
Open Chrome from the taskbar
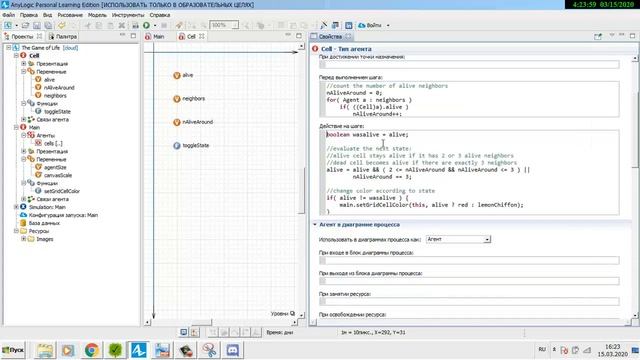(92, 350)
